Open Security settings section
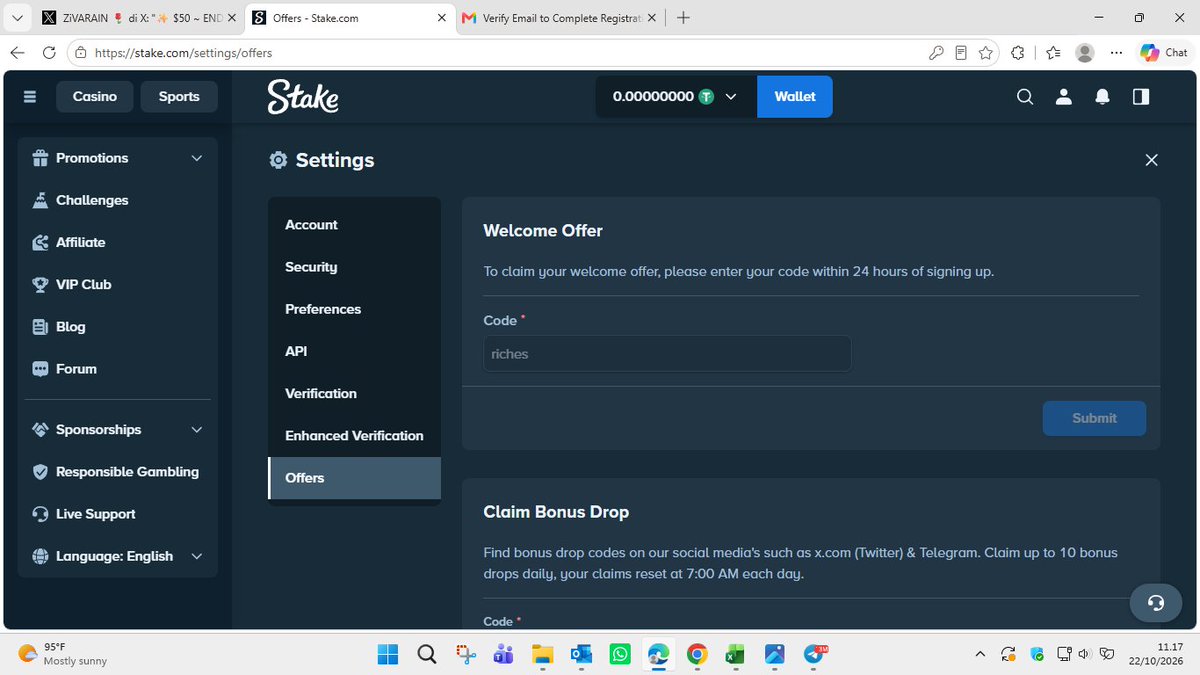The width and height of the screenshot is (1200, 675). pos(354,267)
